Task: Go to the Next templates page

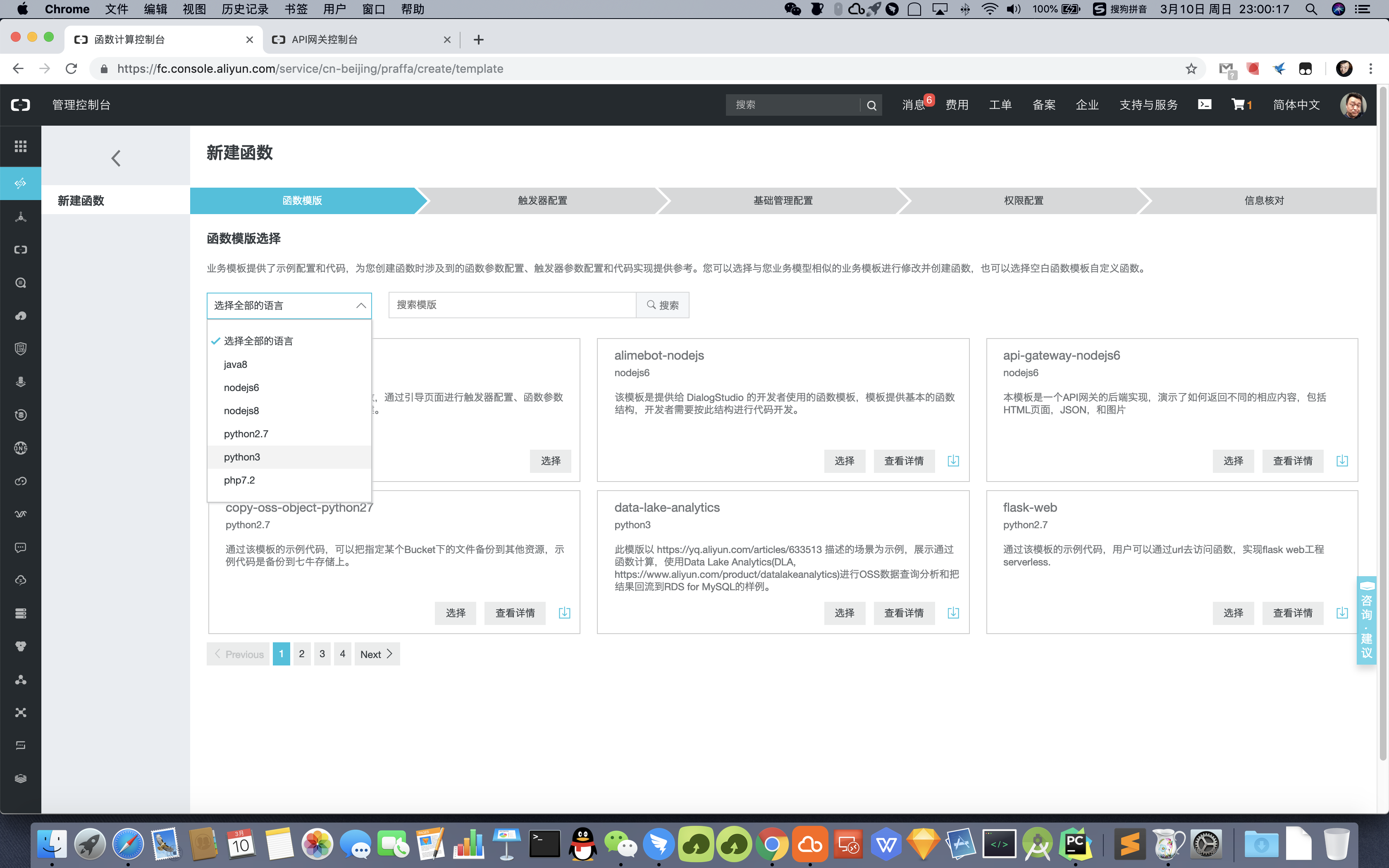Action: tap(377, 654)
